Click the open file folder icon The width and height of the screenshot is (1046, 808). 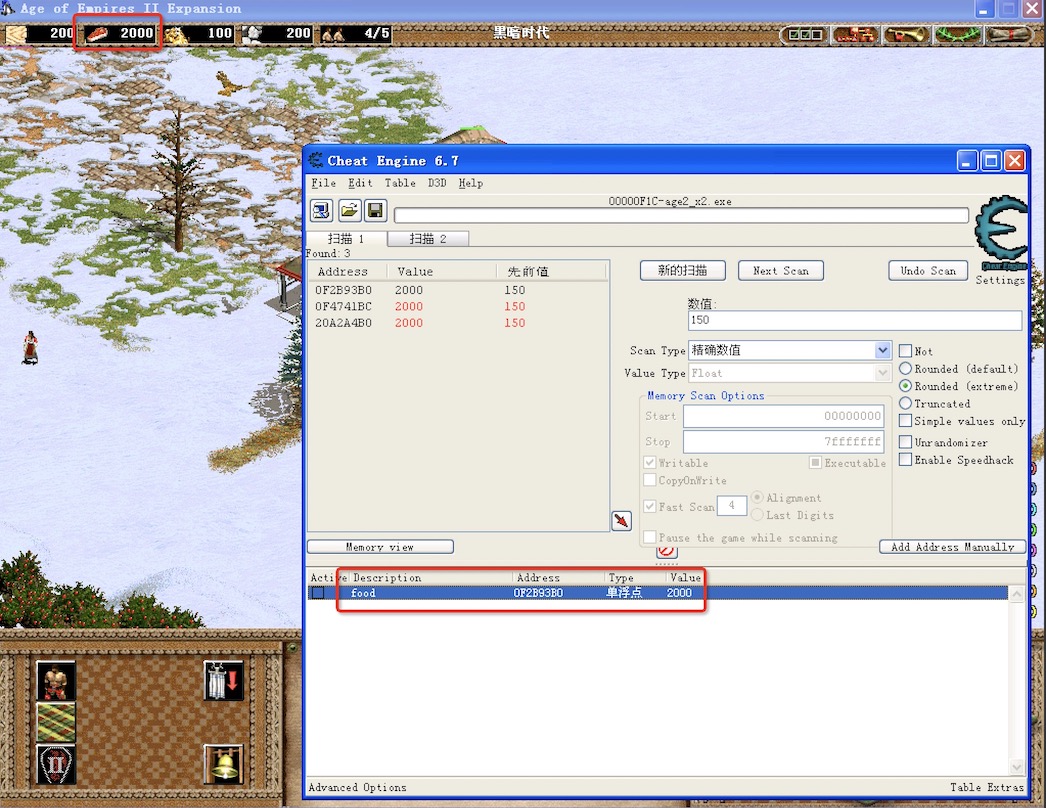(x=349, y=211)
